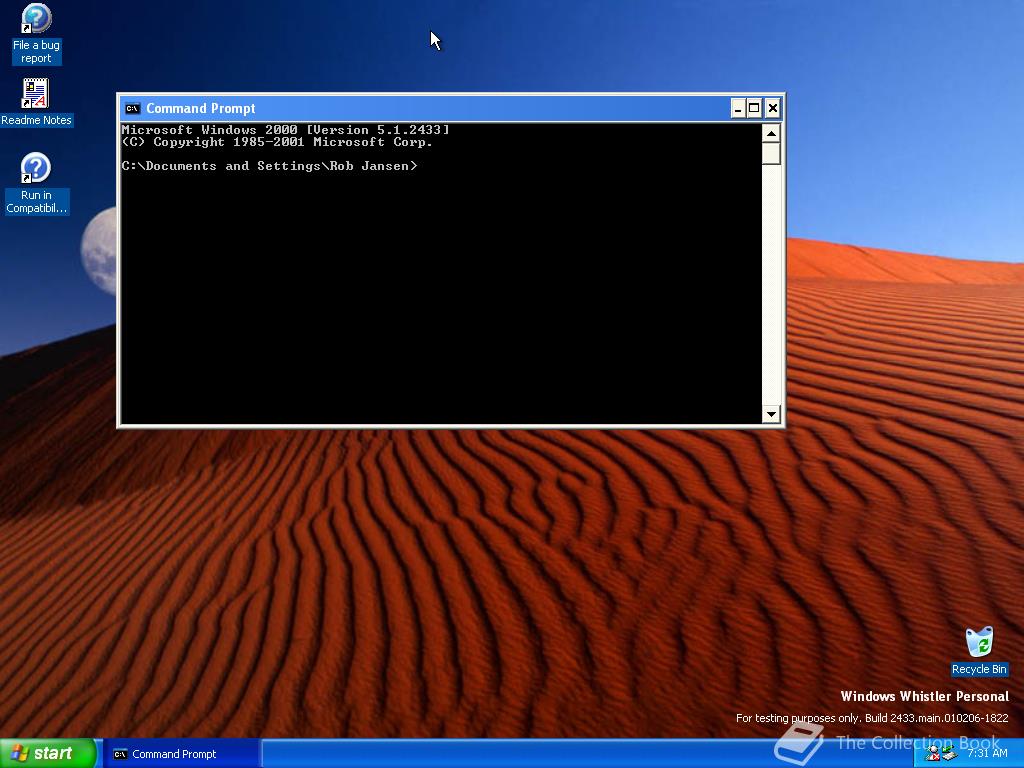Select the Recycle Bin icon
This screenshot has height=768, width=1024.
coord(979,651)
